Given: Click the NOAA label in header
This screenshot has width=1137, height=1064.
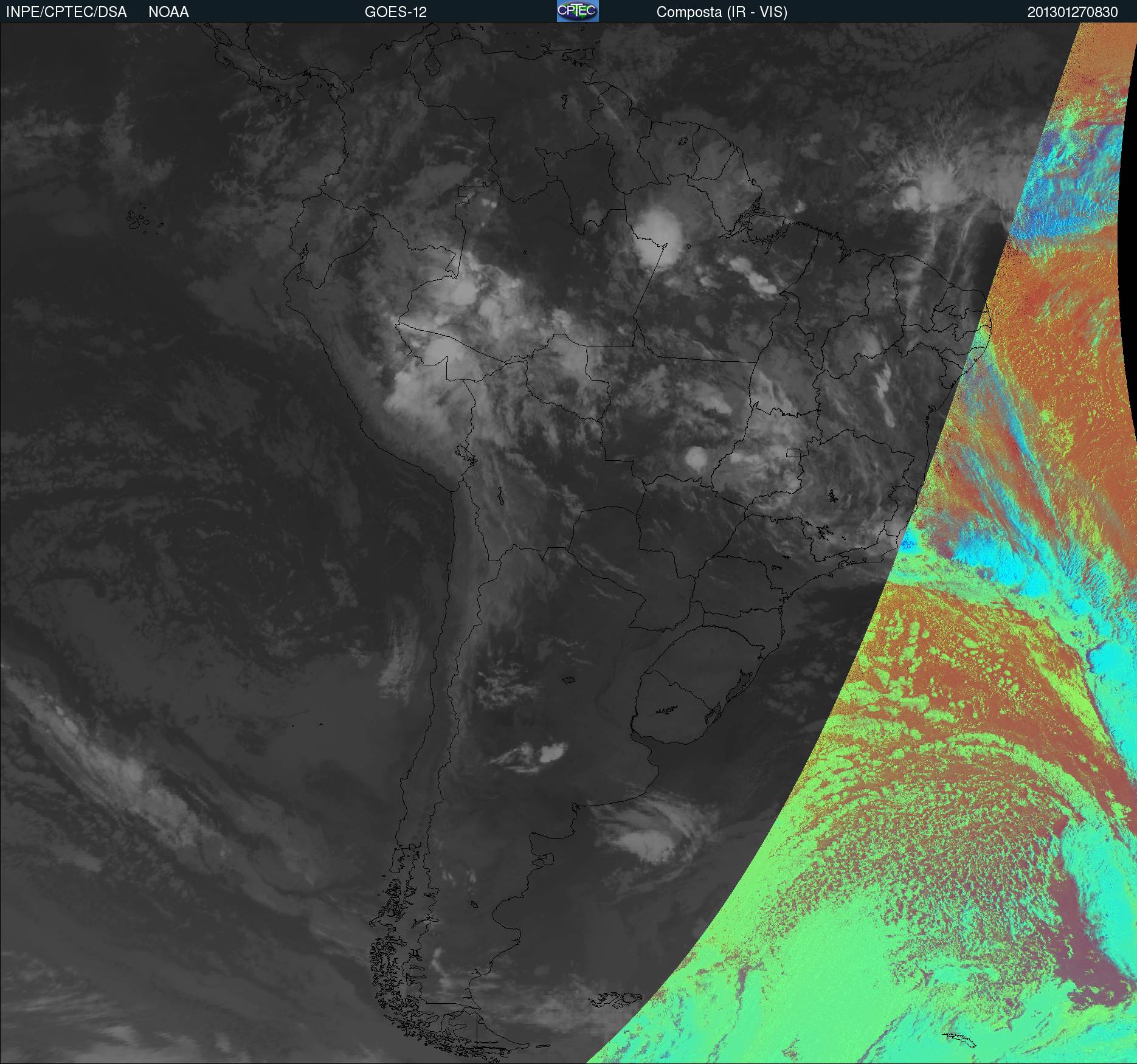Looking at the screenshot, I should (x=168, y=12).
